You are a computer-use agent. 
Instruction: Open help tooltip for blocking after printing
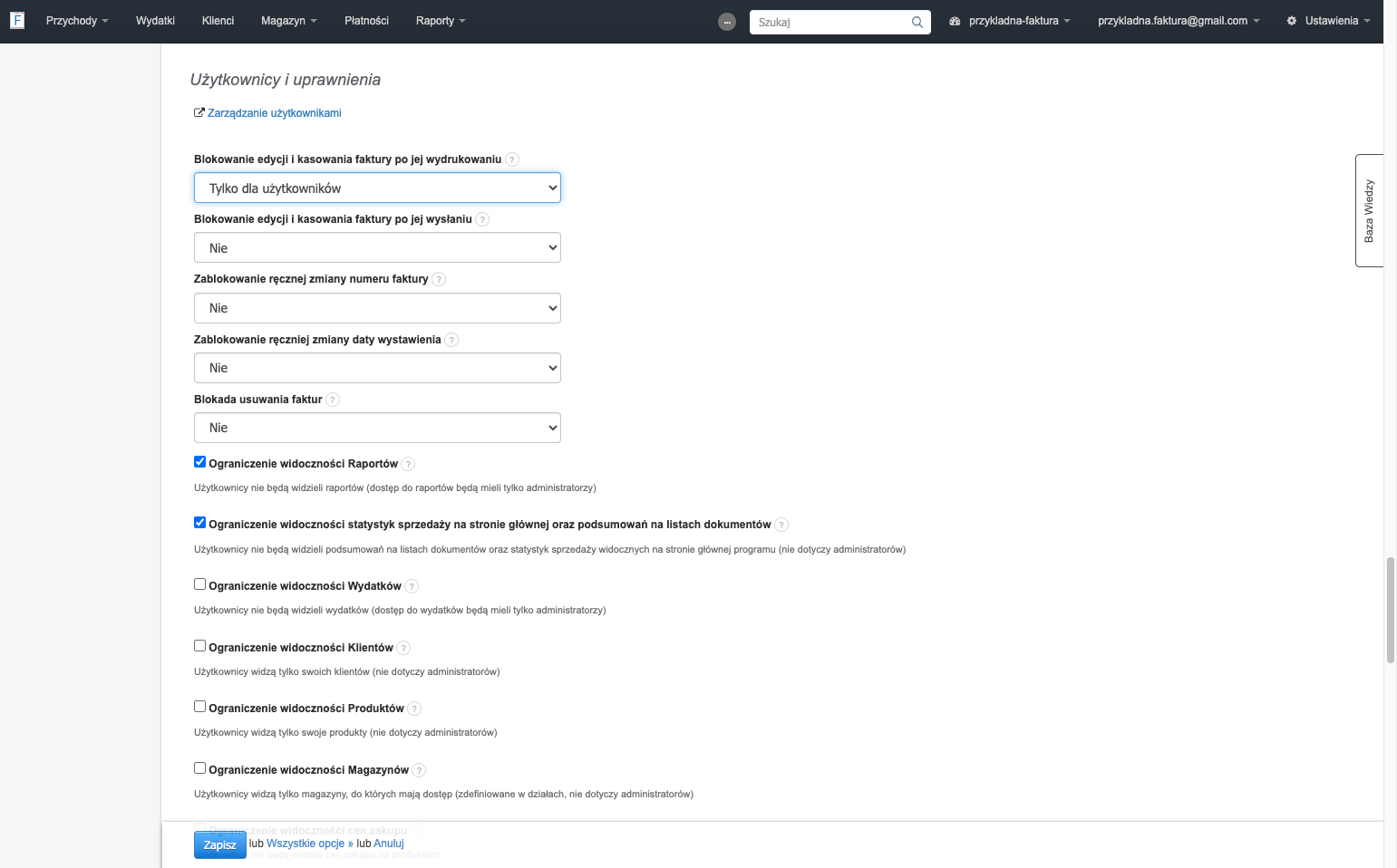coord(512,159)
